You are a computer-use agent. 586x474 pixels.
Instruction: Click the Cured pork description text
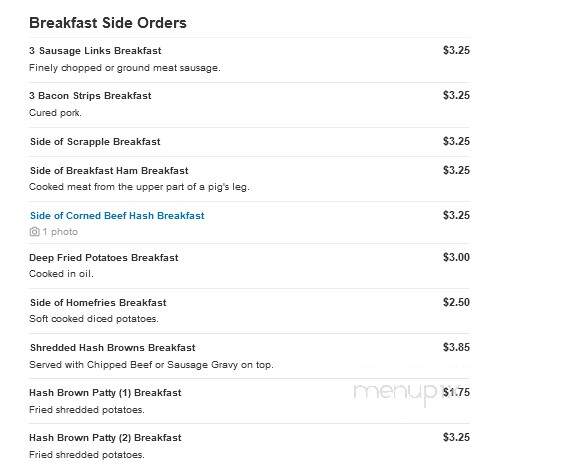55,113
